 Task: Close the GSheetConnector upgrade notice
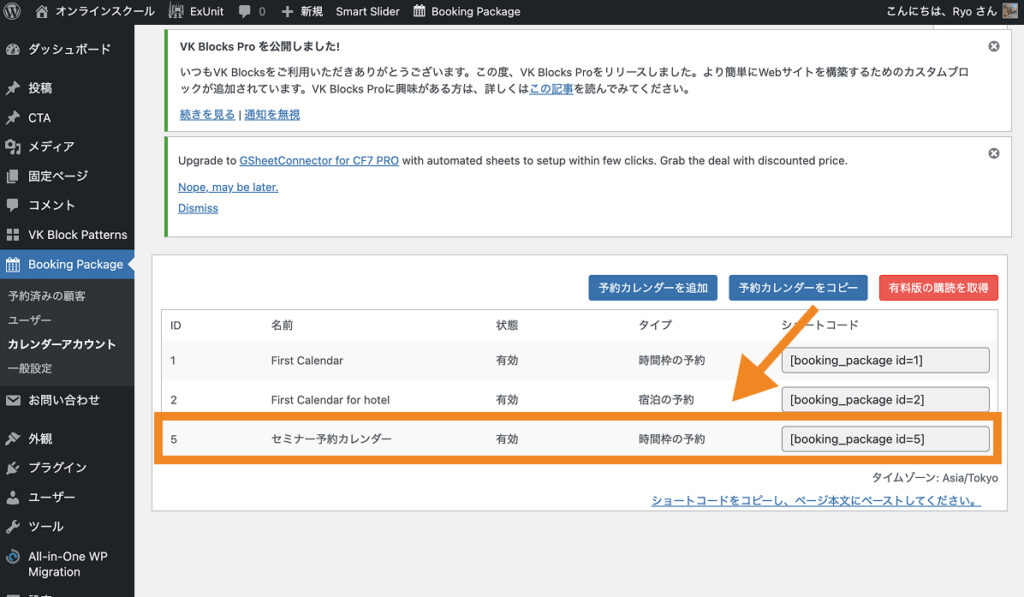(x=993, y=153)
